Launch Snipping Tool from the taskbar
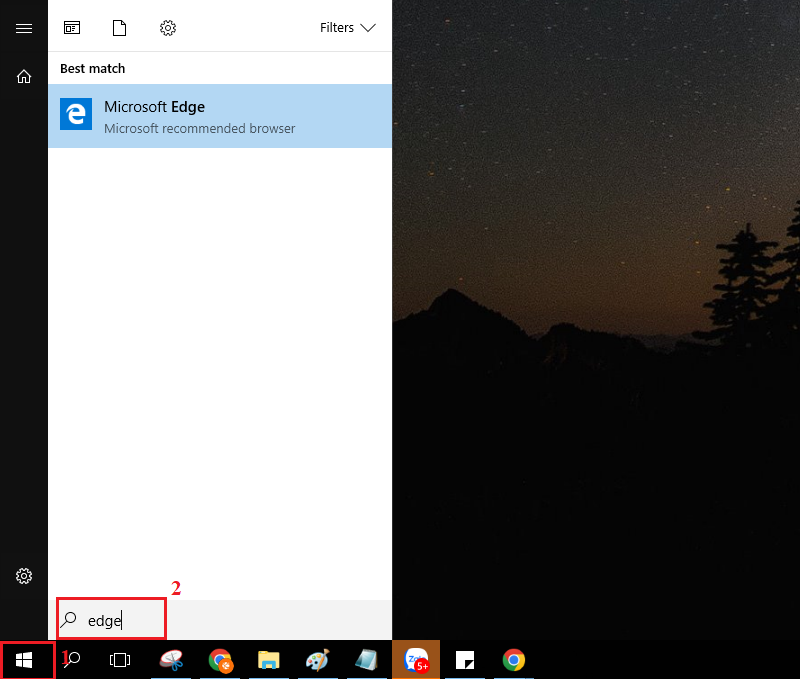Image resolution: width=800 pixels, height=679 pixels. click(x=171, y=660)
